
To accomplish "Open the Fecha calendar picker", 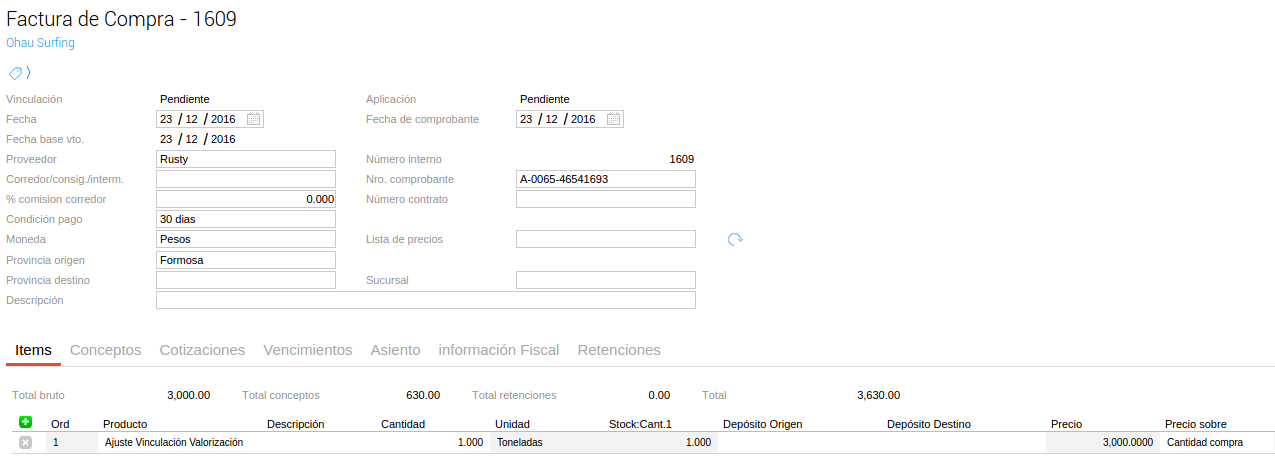I will 254,119.
